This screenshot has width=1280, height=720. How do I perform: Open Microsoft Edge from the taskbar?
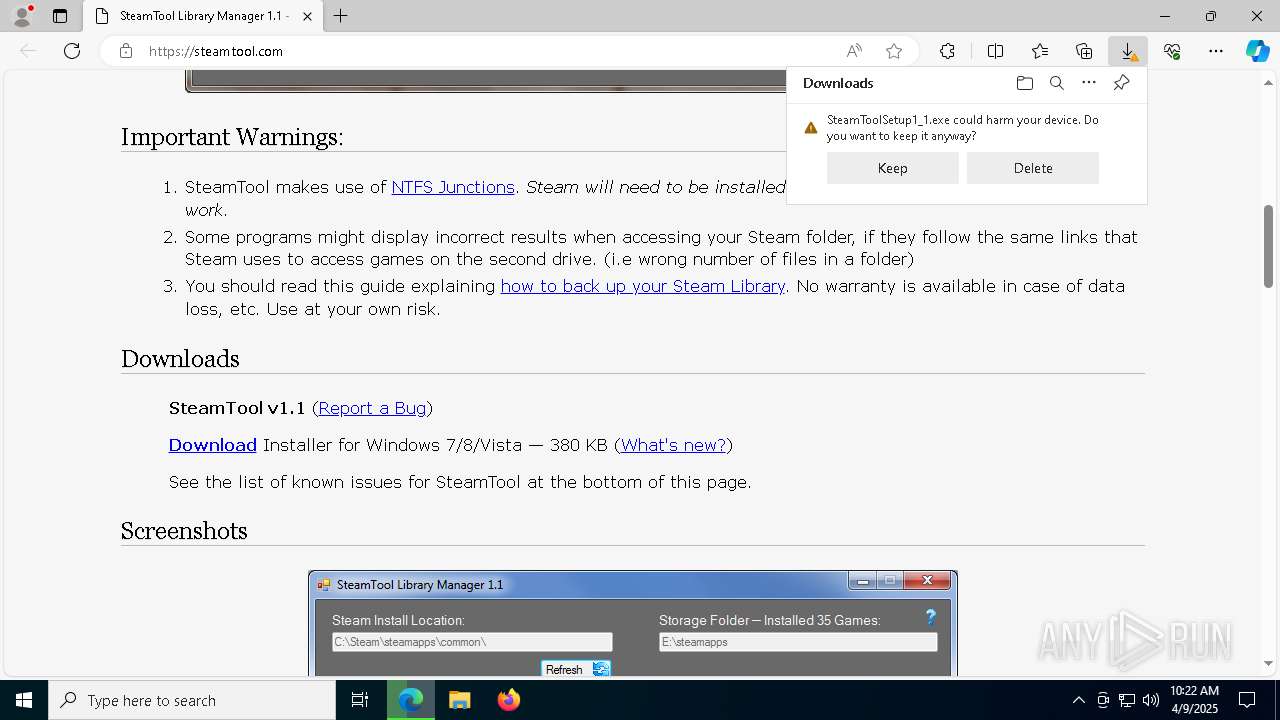[411, 700]
